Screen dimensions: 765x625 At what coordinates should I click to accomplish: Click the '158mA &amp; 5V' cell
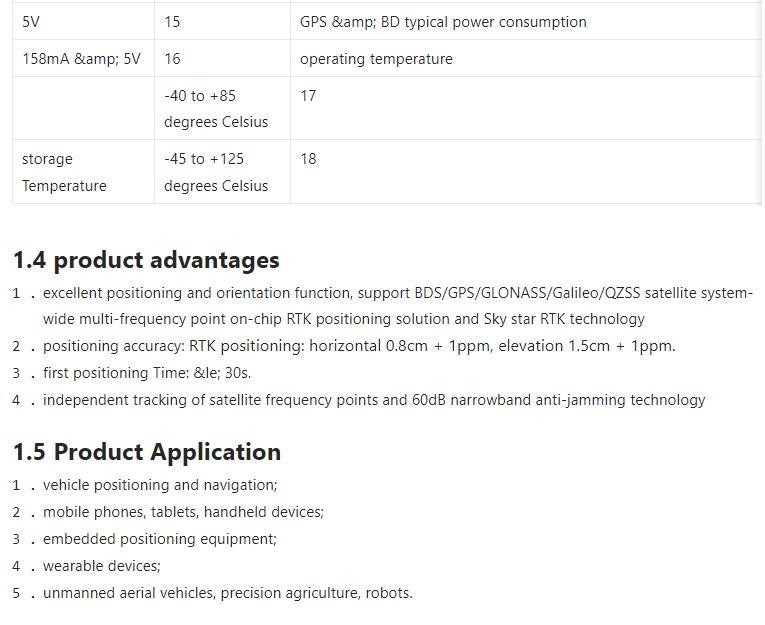(x=83, y=59)
